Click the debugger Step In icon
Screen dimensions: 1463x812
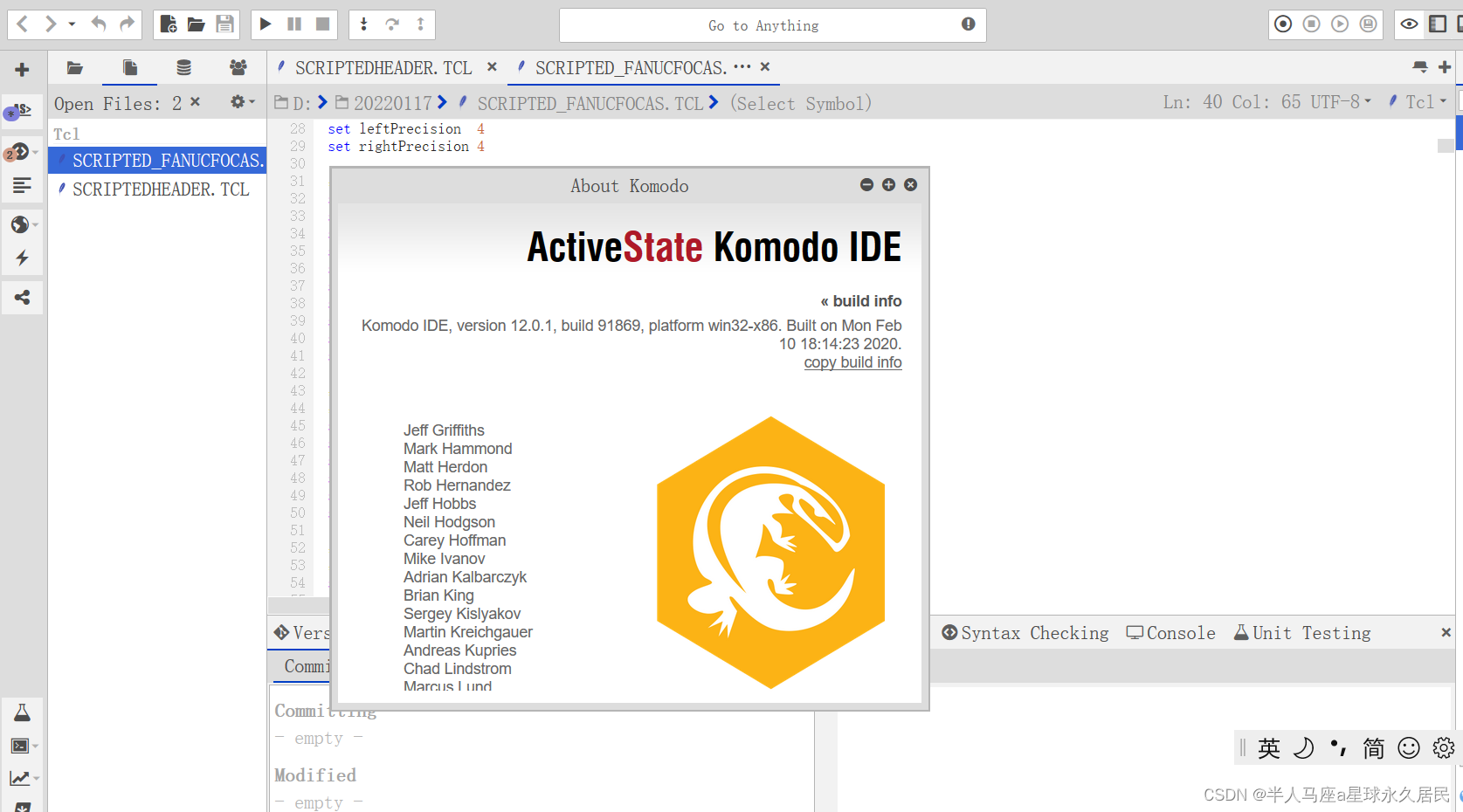pyautogui.click(x=364, y=24)
